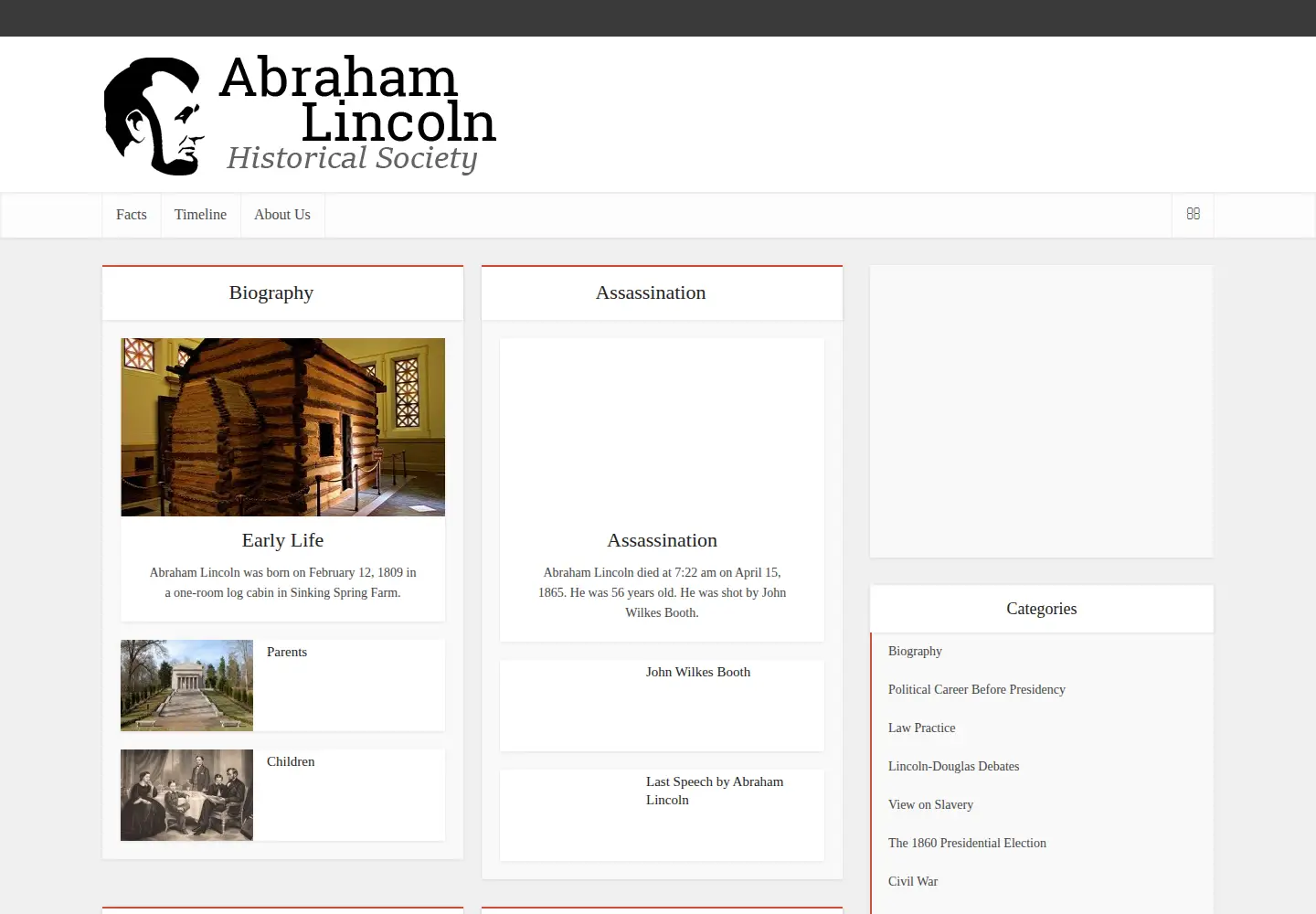
Task: Click the Lincoln silhouette logo
Action: click(153, 116)
